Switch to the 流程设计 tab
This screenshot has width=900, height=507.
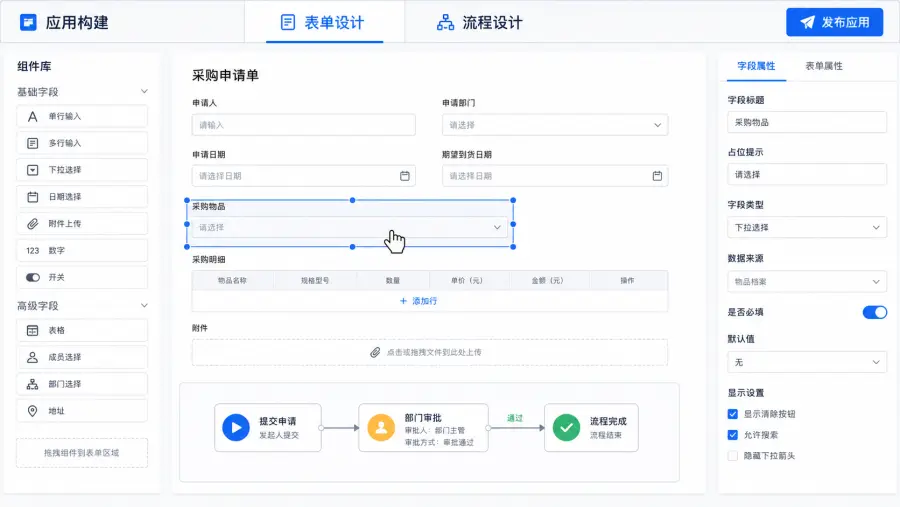tap(480, 22)
